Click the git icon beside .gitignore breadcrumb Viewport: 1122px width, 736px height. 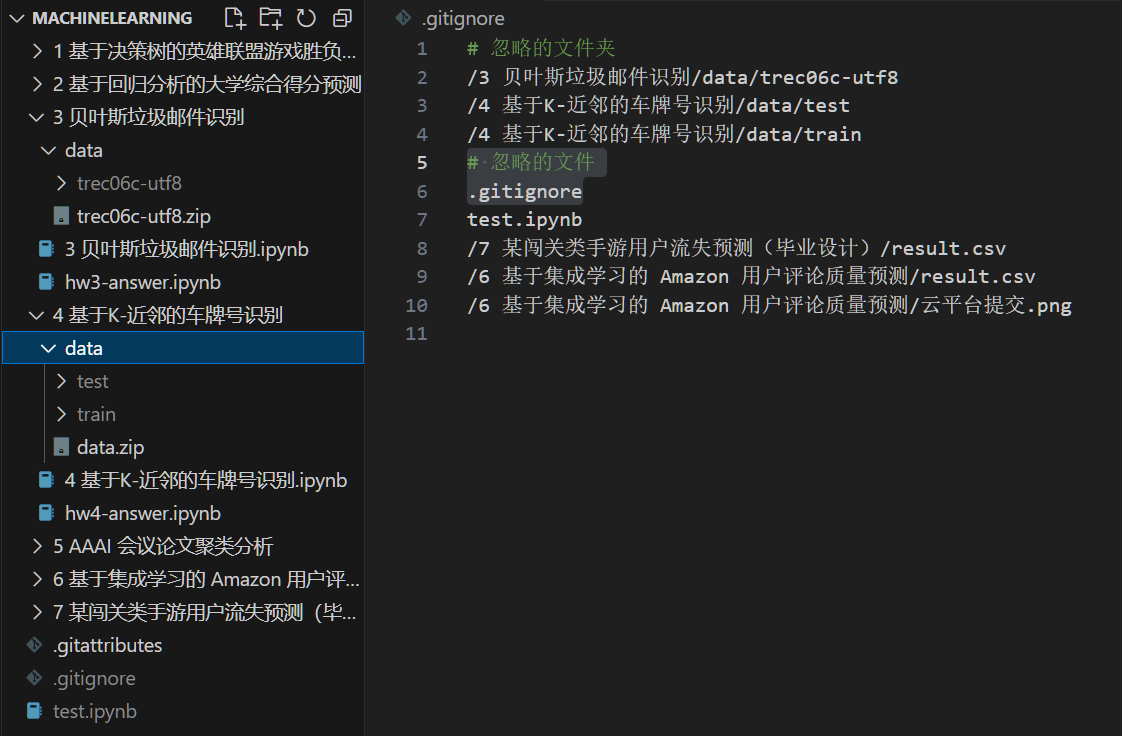click(404, 18)
